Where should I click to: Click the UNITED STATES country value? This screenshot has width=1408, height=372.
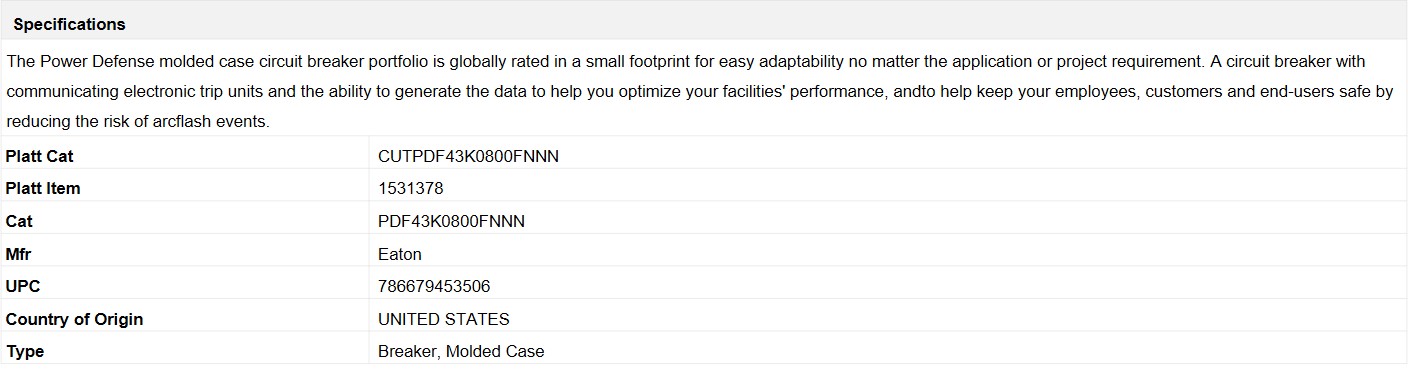coord(444,319)
